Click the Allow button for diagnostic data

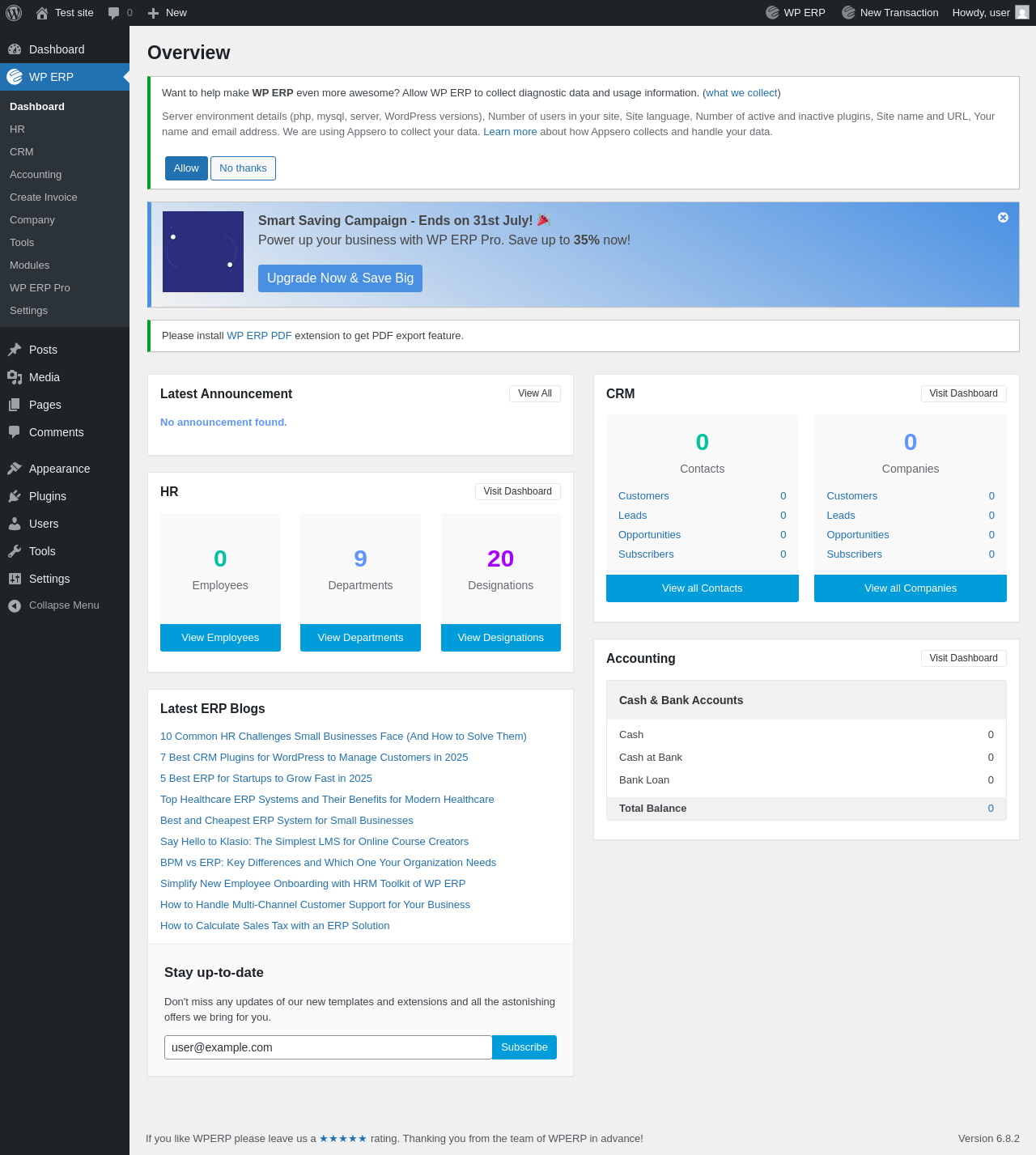pos(186,168)
